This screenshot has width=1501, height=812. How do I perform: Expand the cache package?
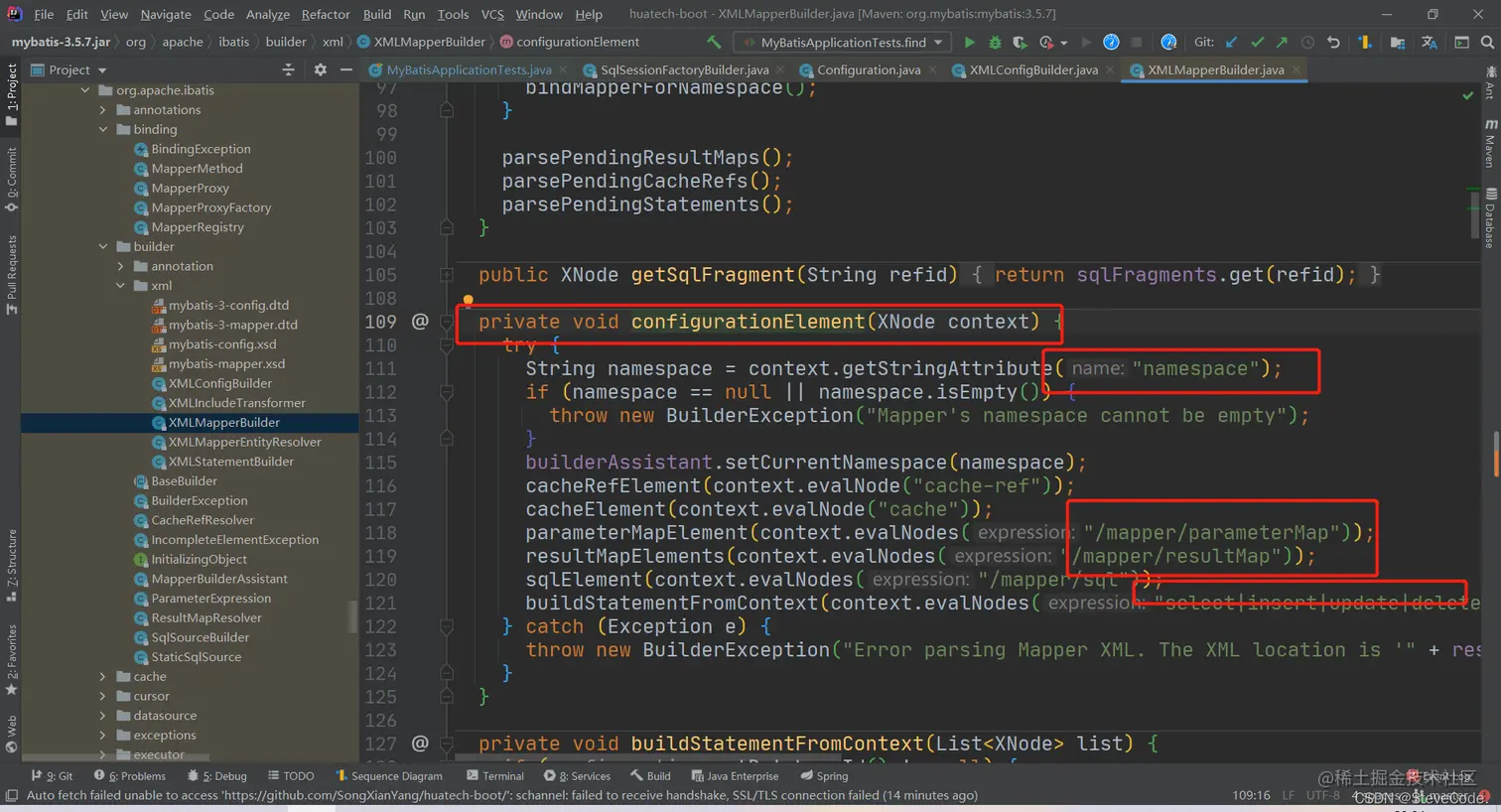pos(102,676)
